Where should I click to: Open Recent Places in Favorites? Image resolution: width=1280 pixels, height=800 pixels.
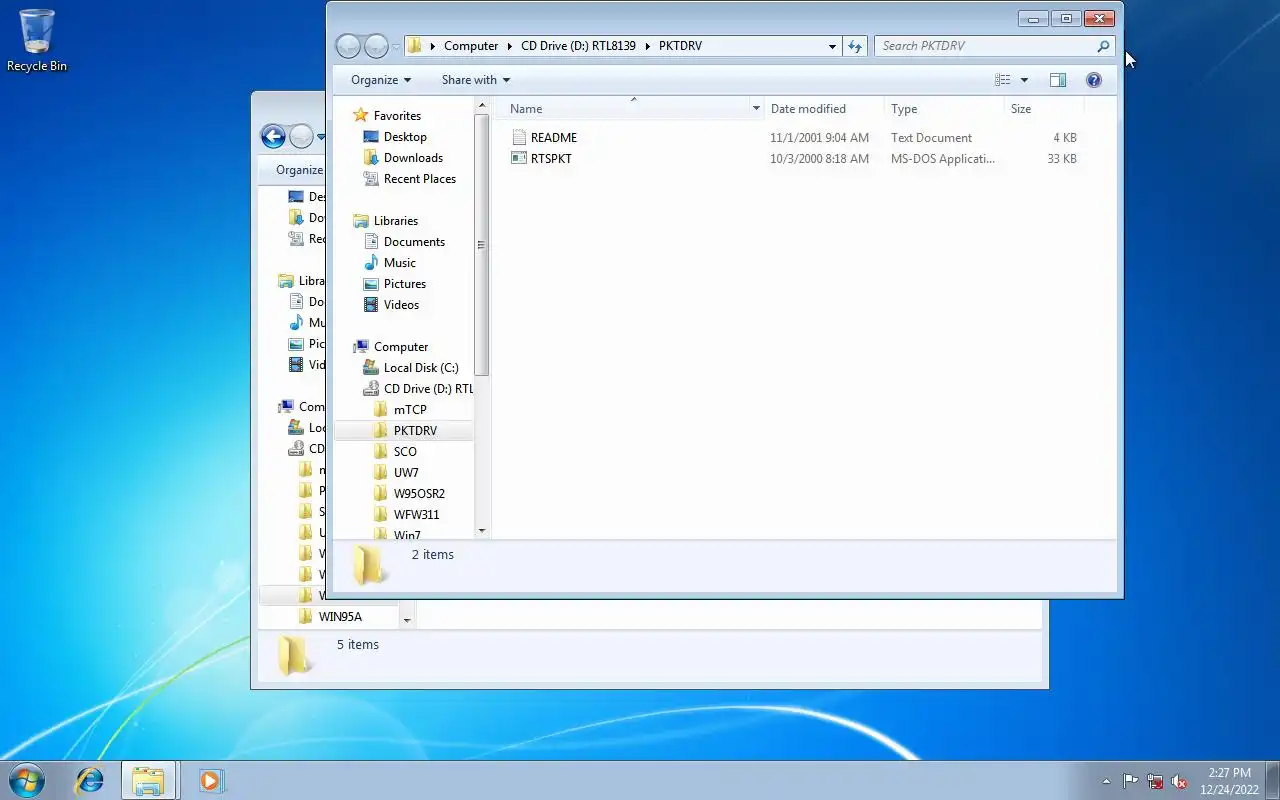click(x=419, y=179)
